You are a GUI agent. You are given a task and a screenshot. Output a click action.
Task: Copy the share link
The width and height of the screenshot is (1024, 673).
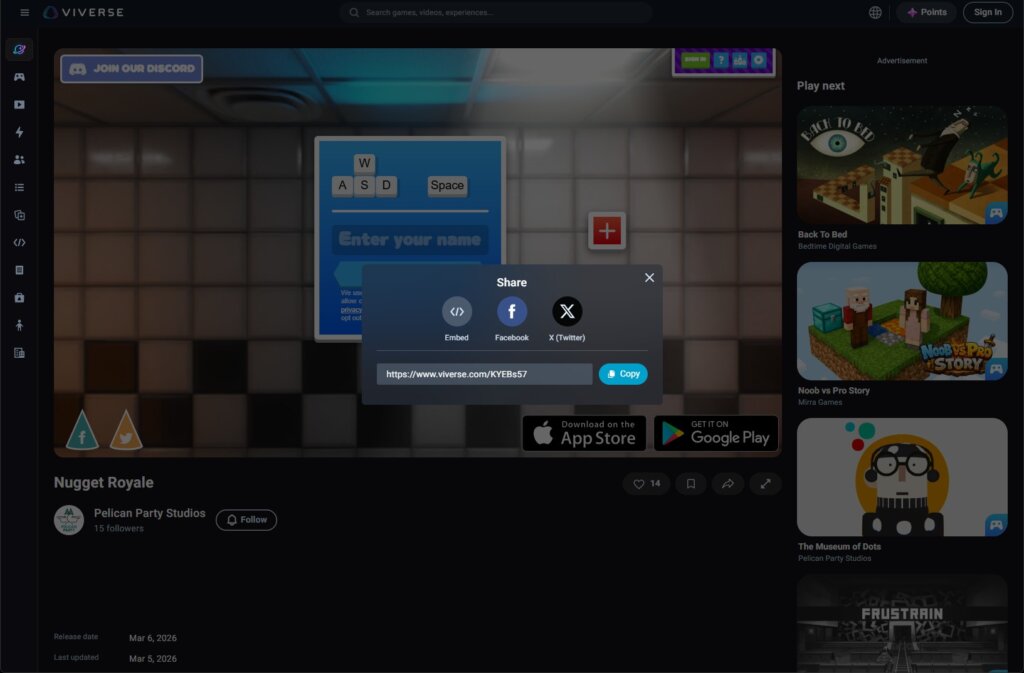click(623, 374)
